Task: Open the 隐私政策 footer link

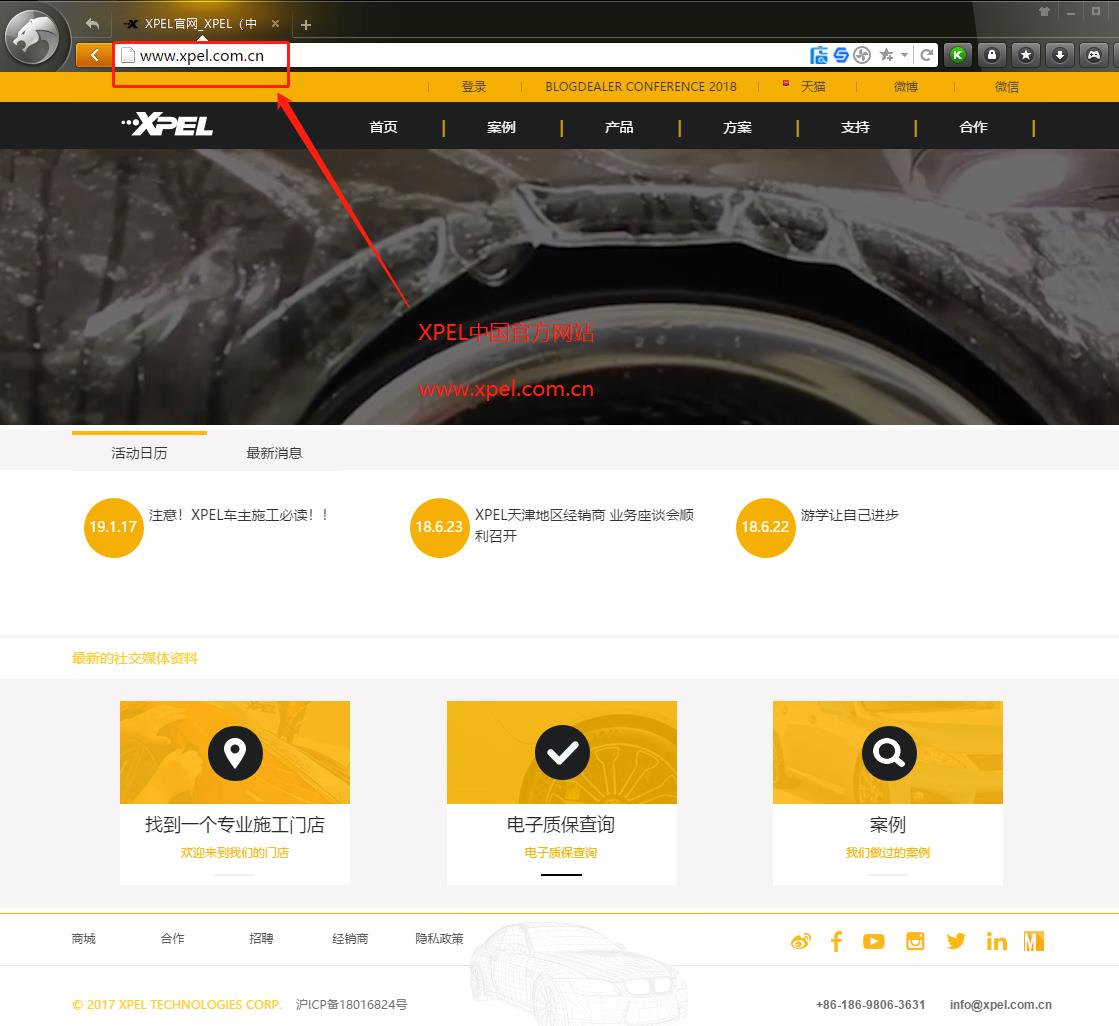Action: click(x=440, y=938)
